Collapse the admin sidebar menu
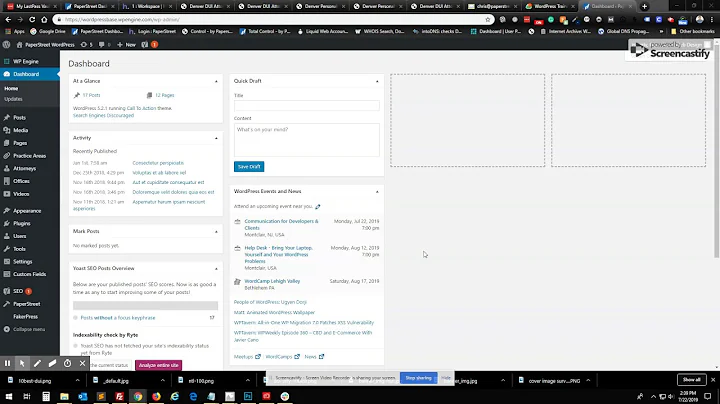This screenshot has width=720, height=404. [x=28, y=329]
